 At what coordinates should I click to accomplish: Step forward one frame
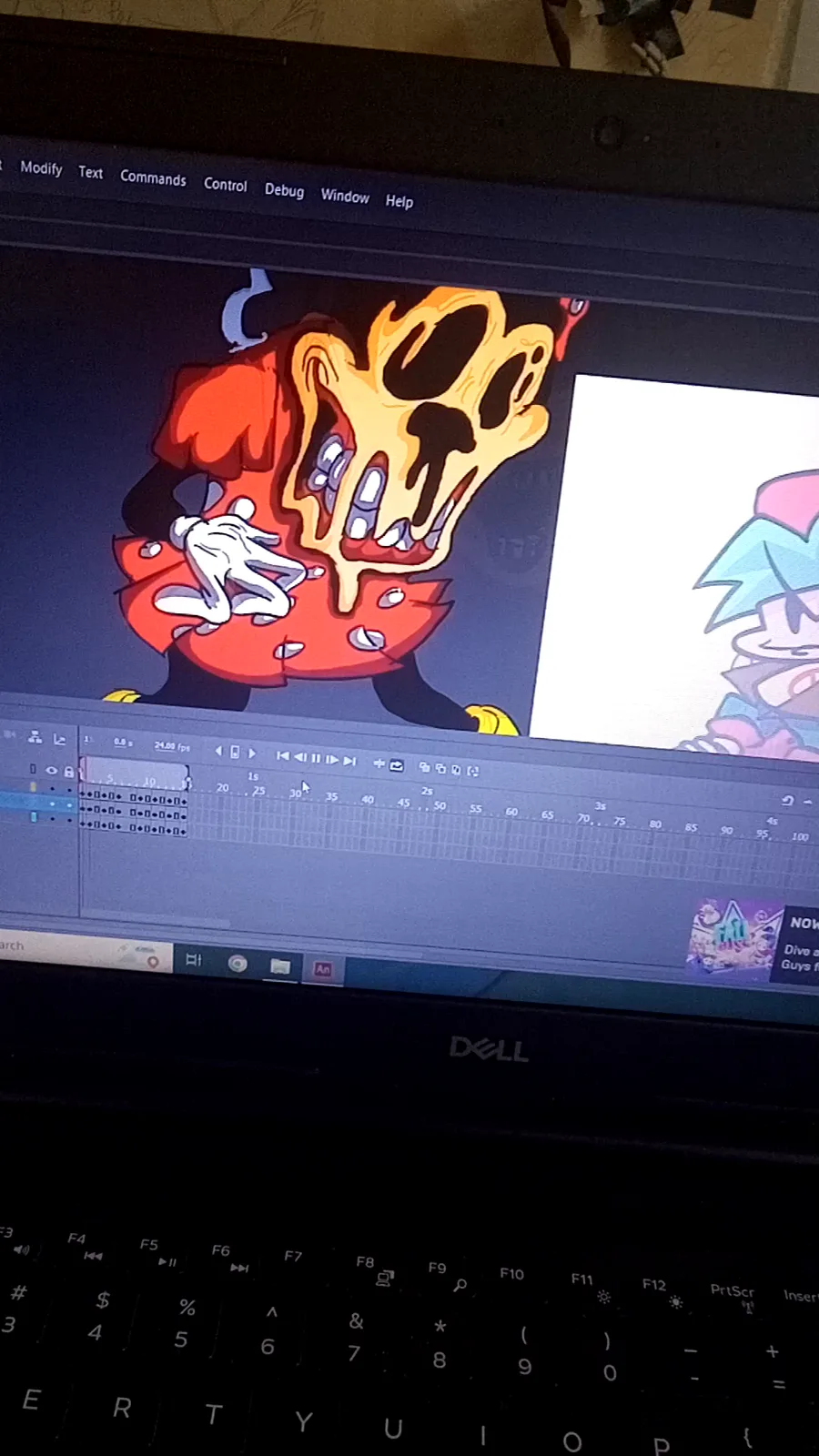[332, 759]
